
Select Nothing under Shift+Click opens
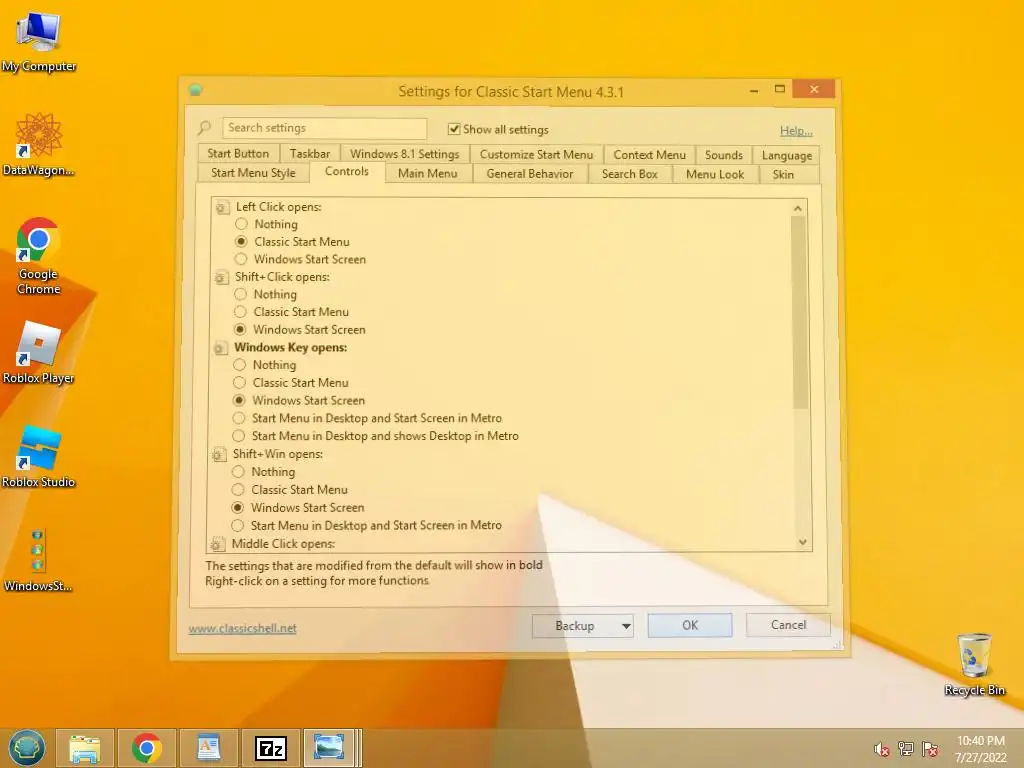(240, 295)
